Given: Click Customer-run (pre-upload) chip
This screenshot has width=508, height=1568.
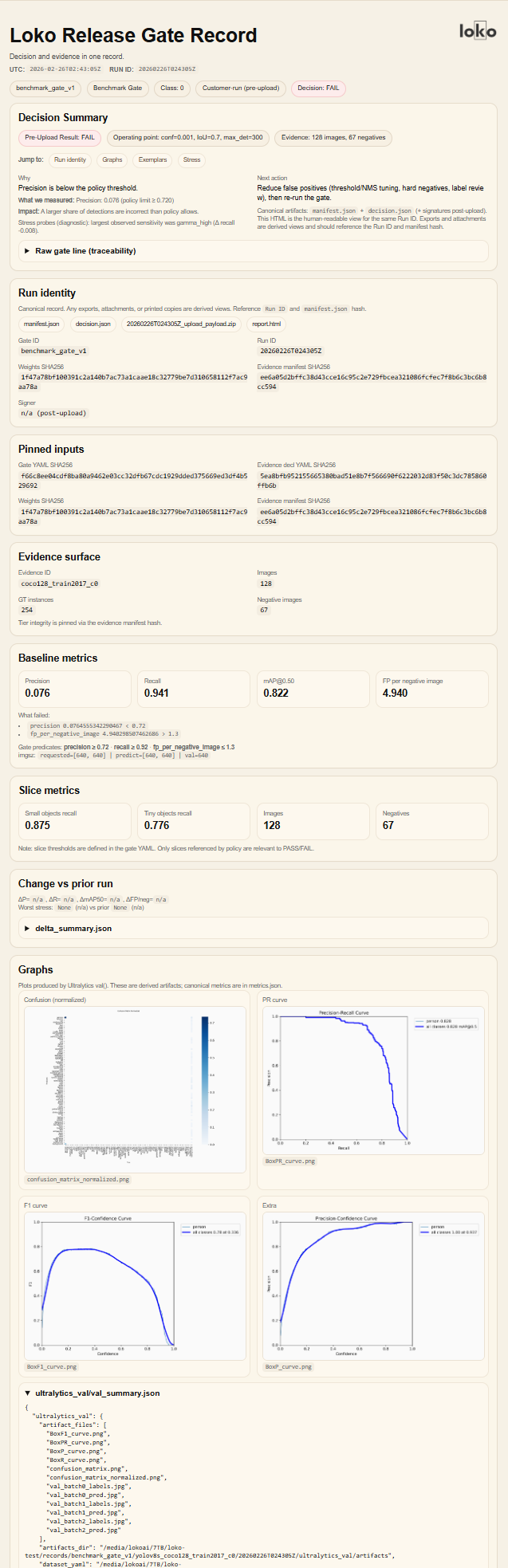Looking at the screenshot, I should (241, 88).
